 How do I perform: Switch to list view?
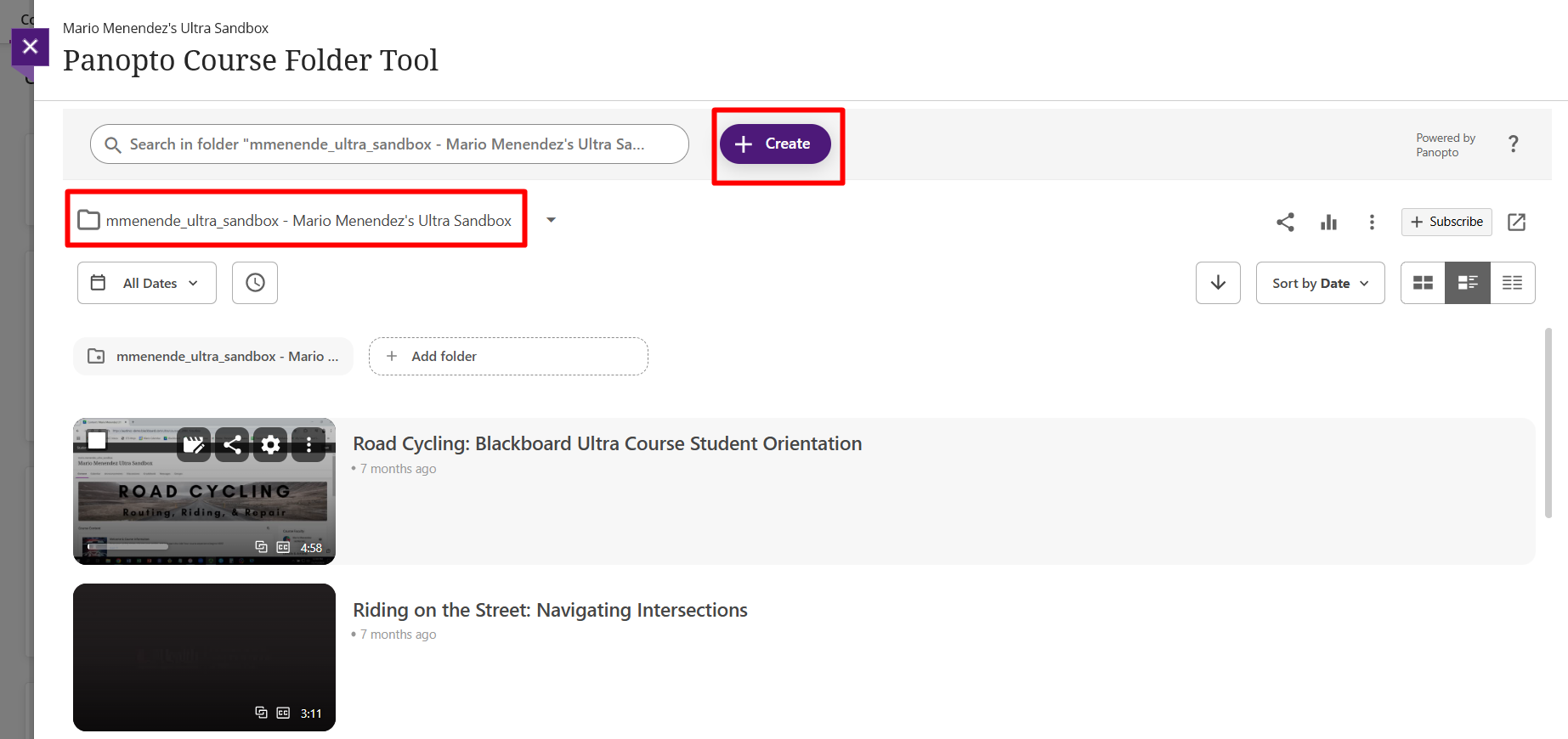(x=1513, y=283)
